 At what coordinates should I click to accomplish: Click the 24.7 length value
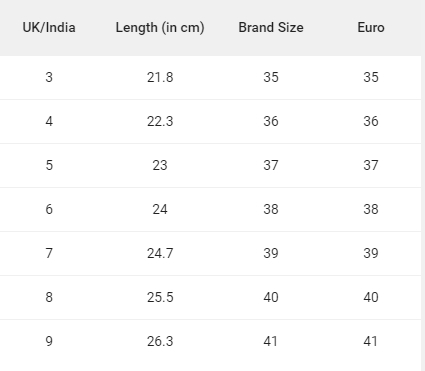(x=160, y=253)
